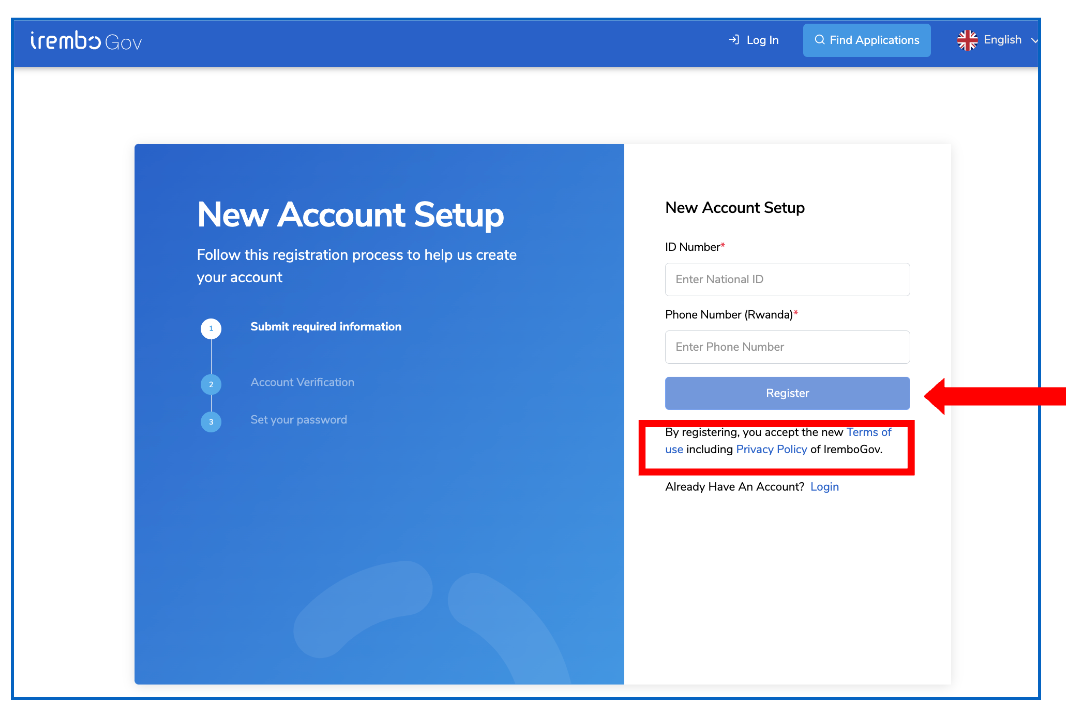
Task: Select step 3 circle in registration steps
Action: (x=211, y=422)
